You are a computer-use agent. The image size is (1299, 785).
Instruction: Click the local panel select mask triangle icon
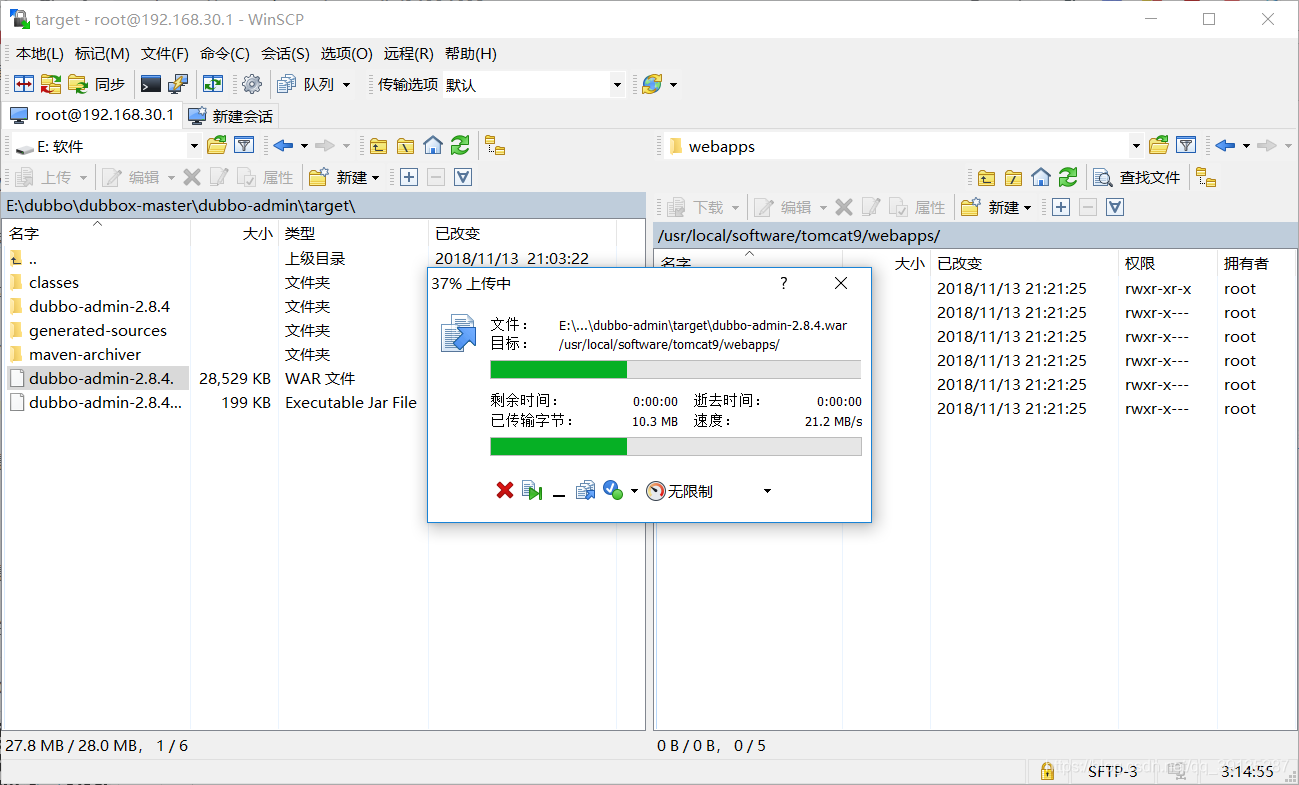tap(462, 177)
